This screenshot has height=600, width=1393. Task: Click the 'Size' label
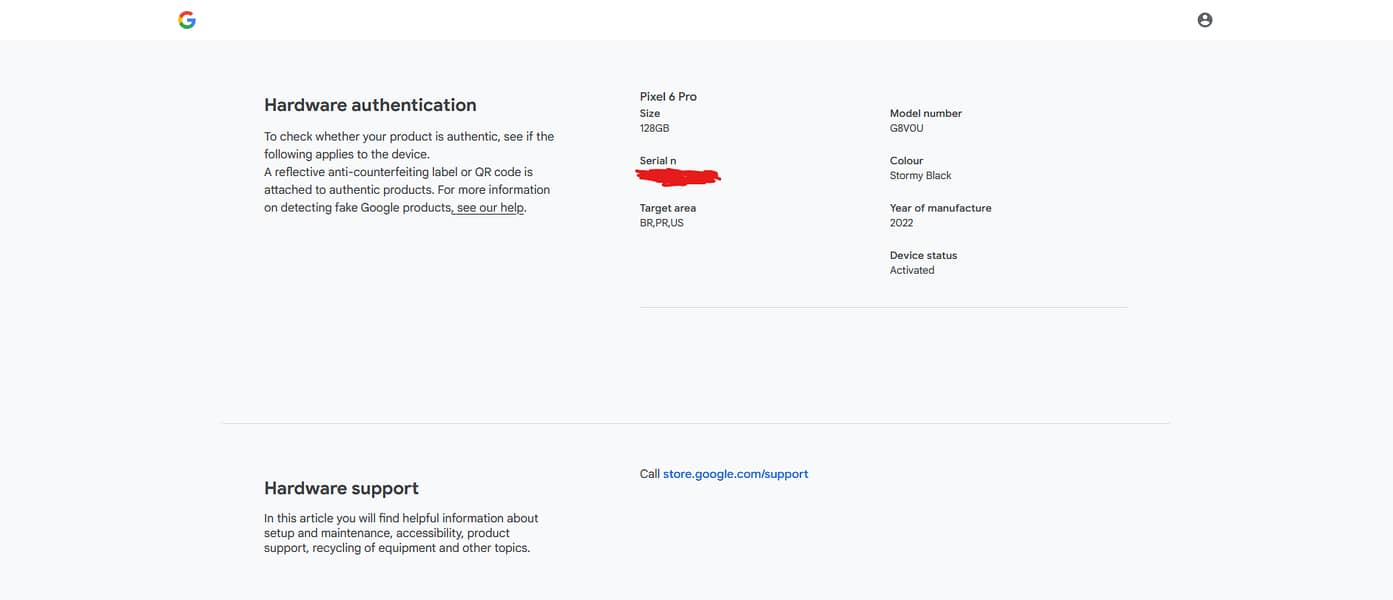[x=650, y=114]
